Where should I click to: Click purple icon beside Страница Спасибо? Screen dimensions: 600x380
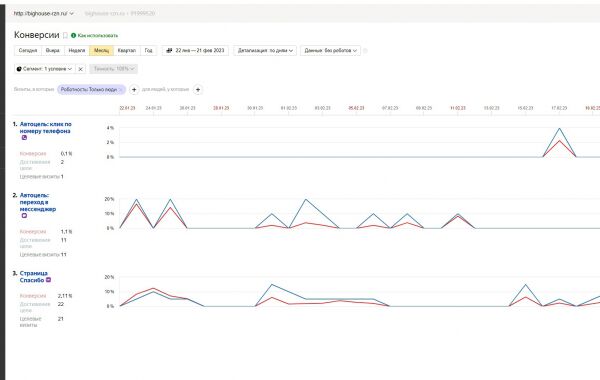click(48, 280)
